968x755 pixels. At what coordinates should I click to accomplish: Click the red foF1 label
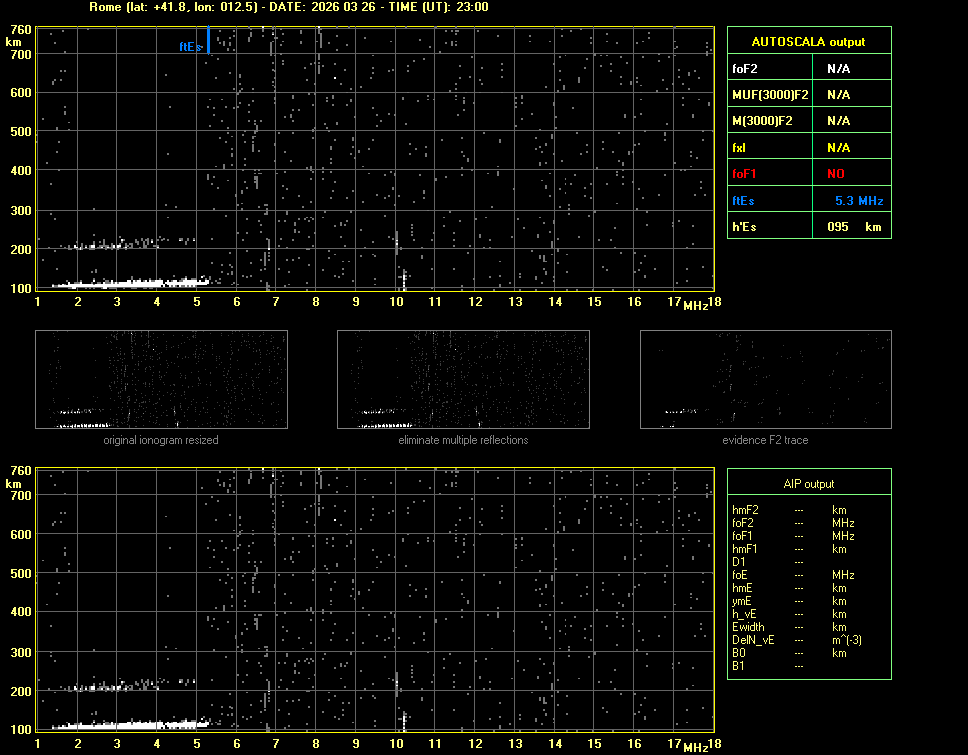pos(746,174)
